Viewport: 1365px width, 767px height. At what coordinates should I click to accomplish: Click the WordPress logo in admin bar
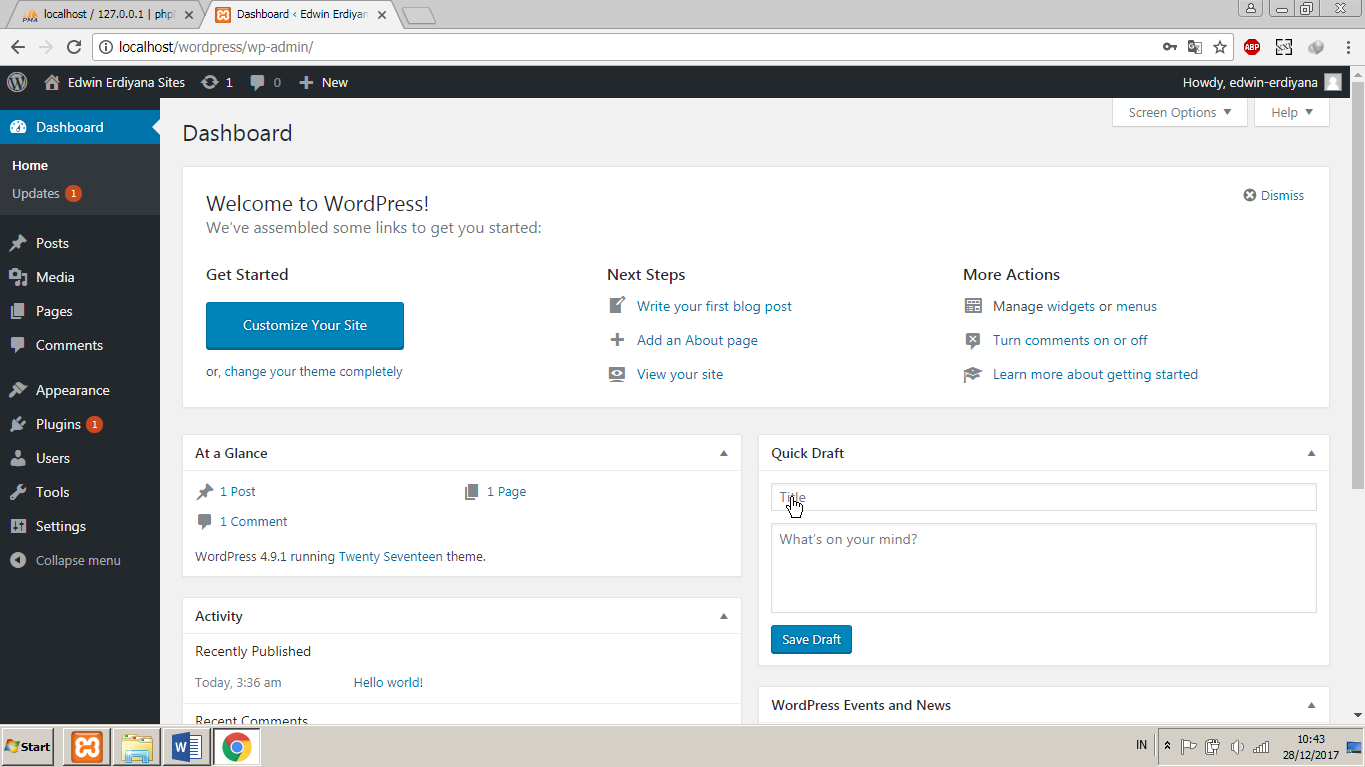pyautogui.click(x=17, y=82)
